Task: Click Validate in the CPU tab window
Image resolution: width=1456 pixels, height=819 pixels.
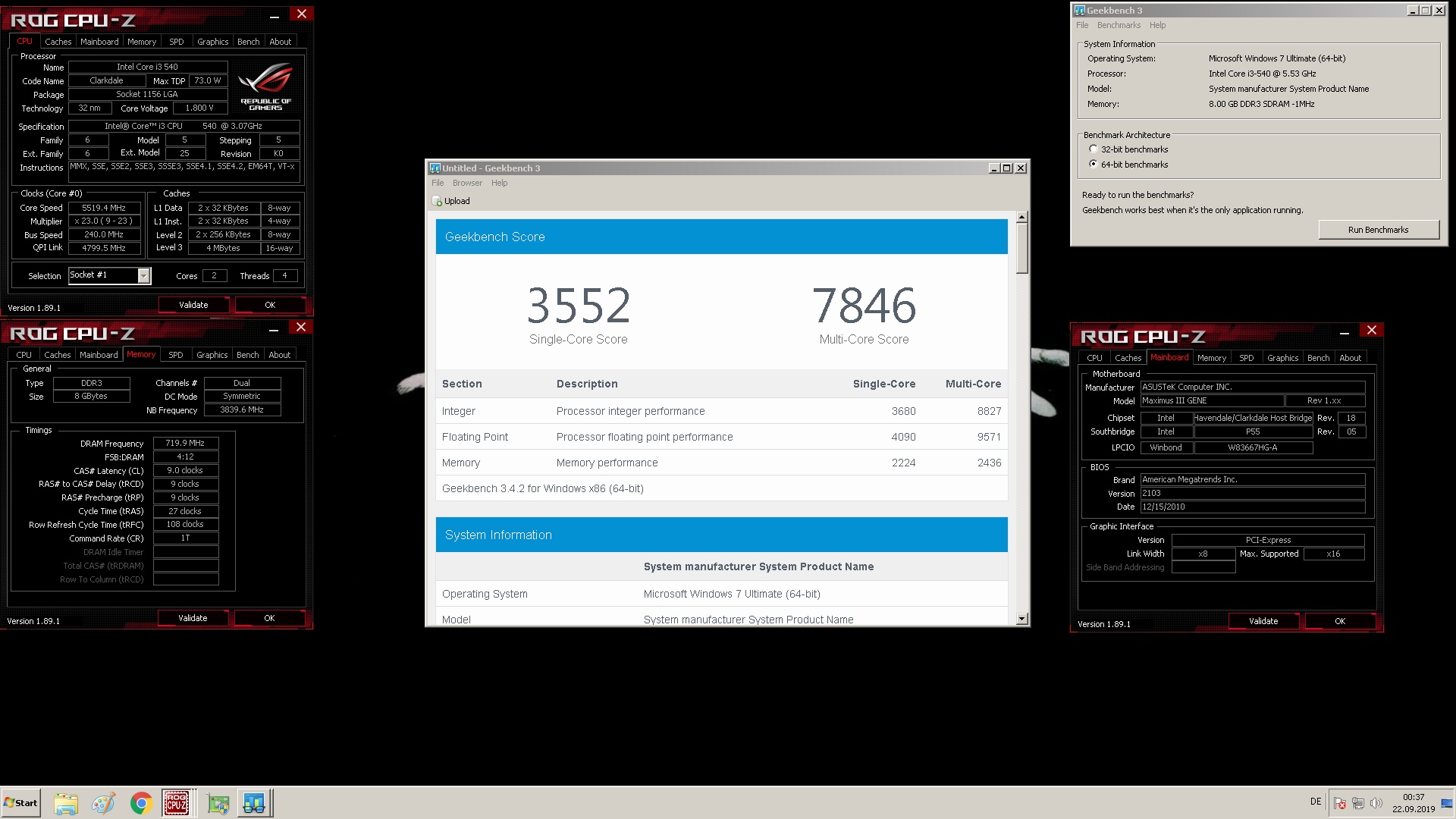Action: pyautogui.click(x=193, y=305)
